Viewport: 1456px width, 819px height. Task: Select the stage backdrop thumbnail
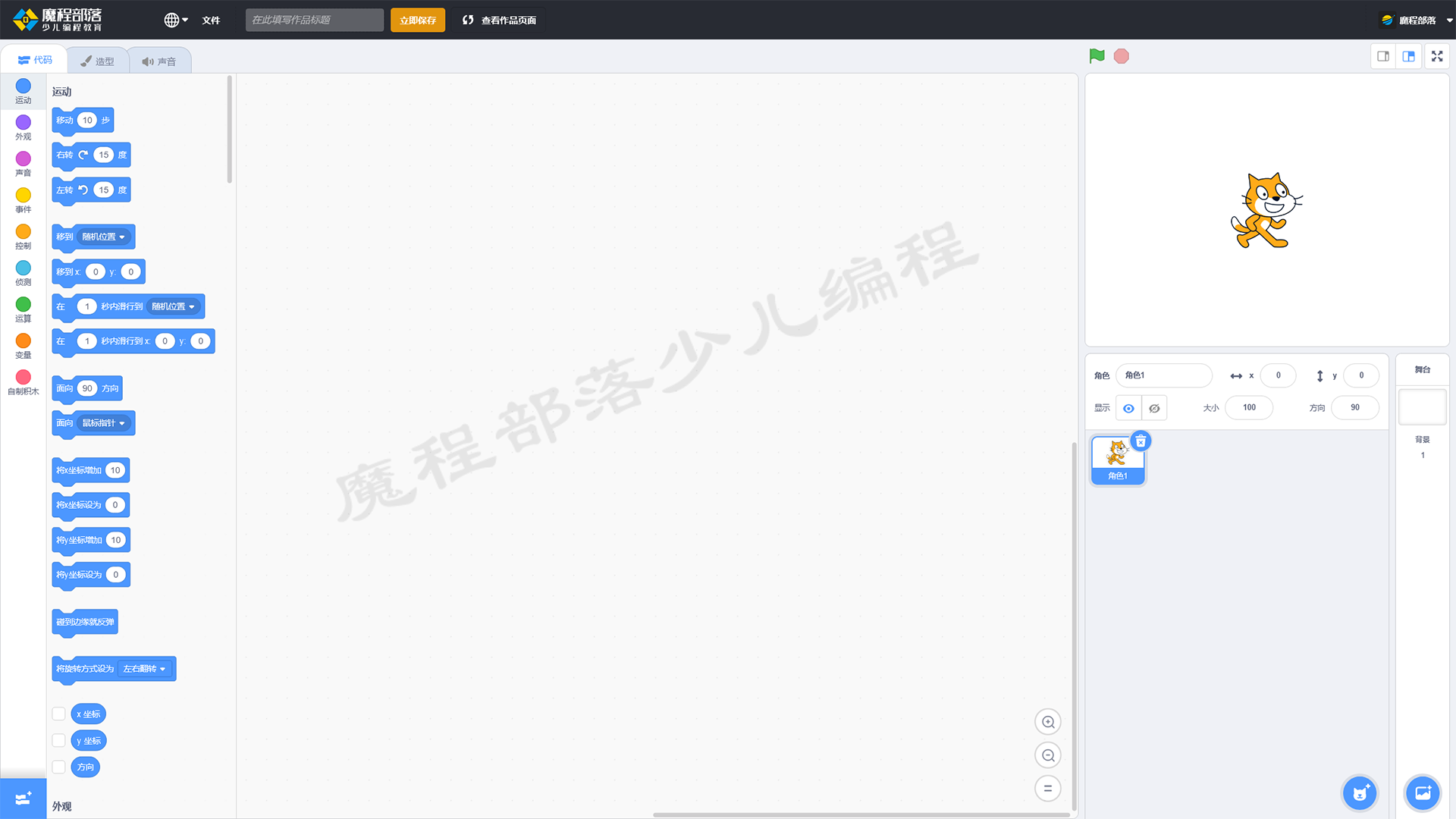[x=1422, y=407]
